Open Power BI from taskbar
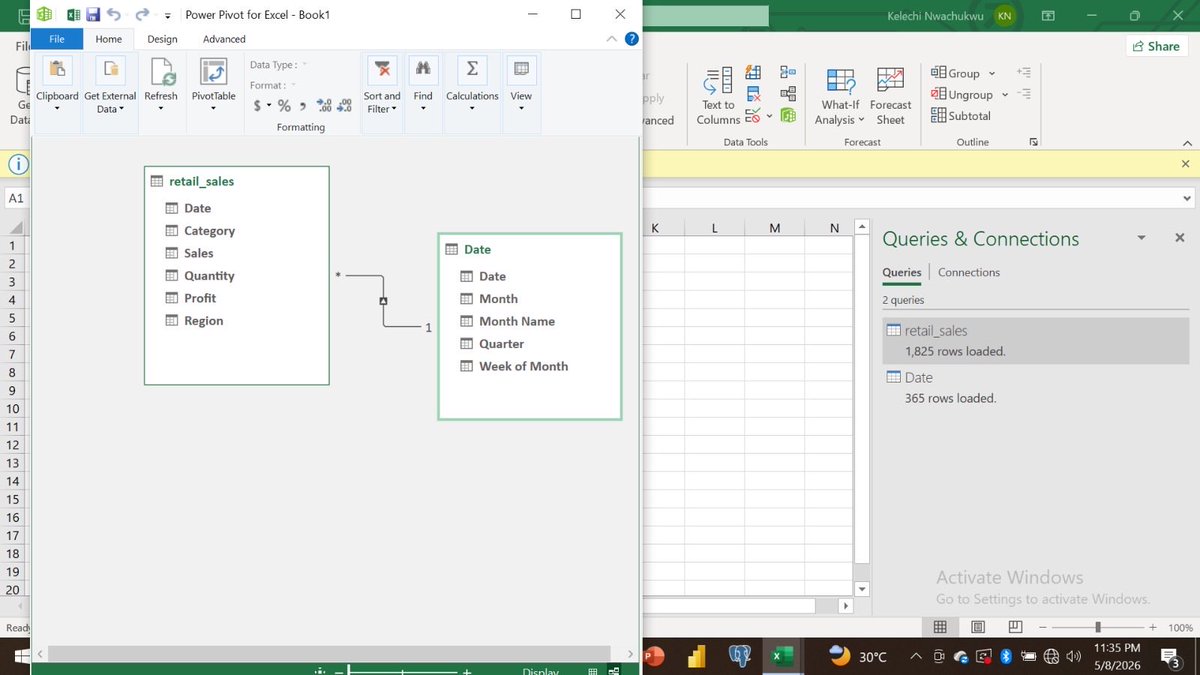1200x675 pixels. pos(696,656)
